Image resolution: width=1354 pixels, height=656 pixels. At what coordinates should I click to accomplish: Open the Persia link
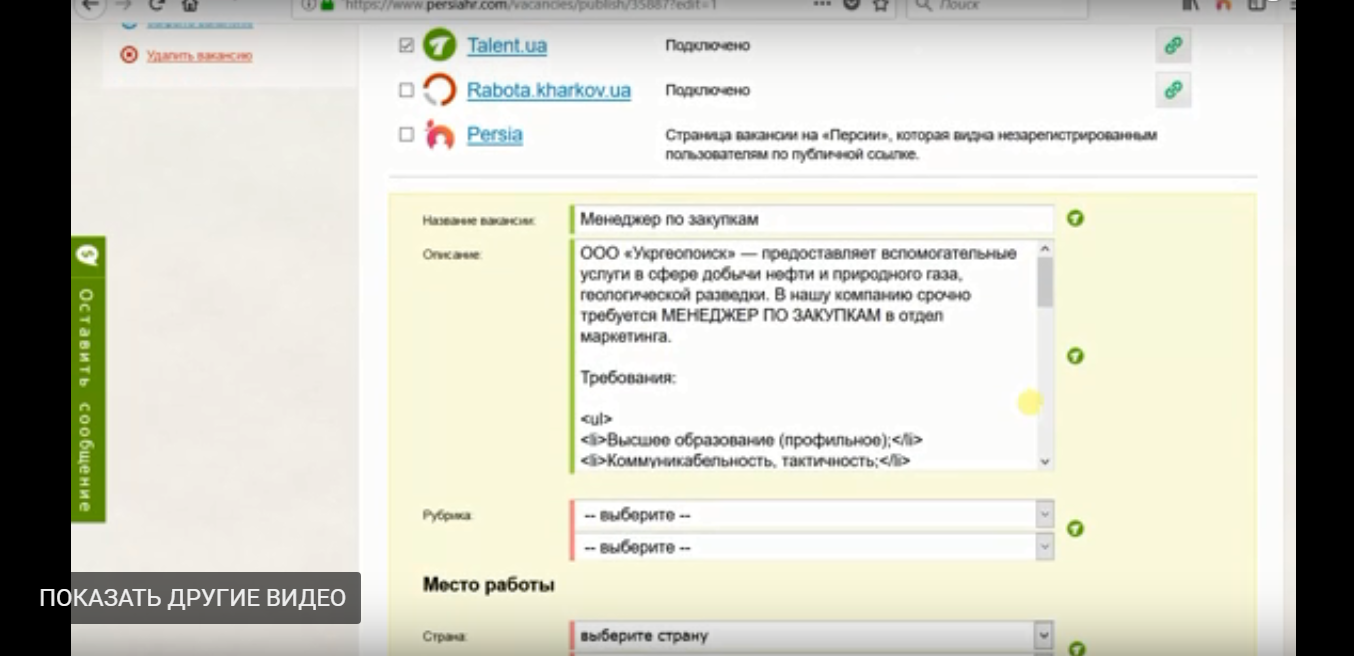tap(495, 134)
